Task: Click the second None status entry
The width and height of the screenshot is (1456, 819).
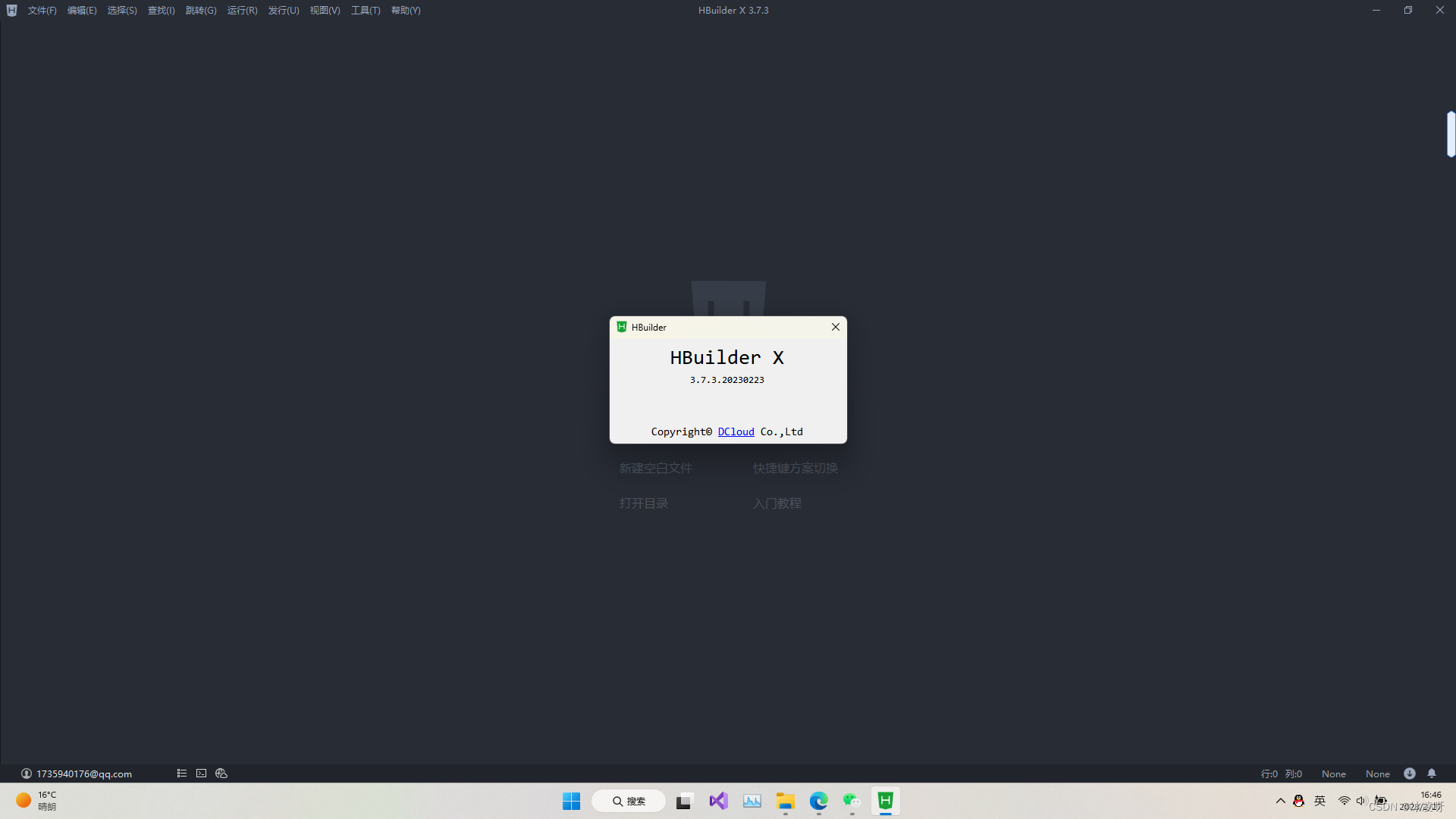Action: coord(1377,774)
